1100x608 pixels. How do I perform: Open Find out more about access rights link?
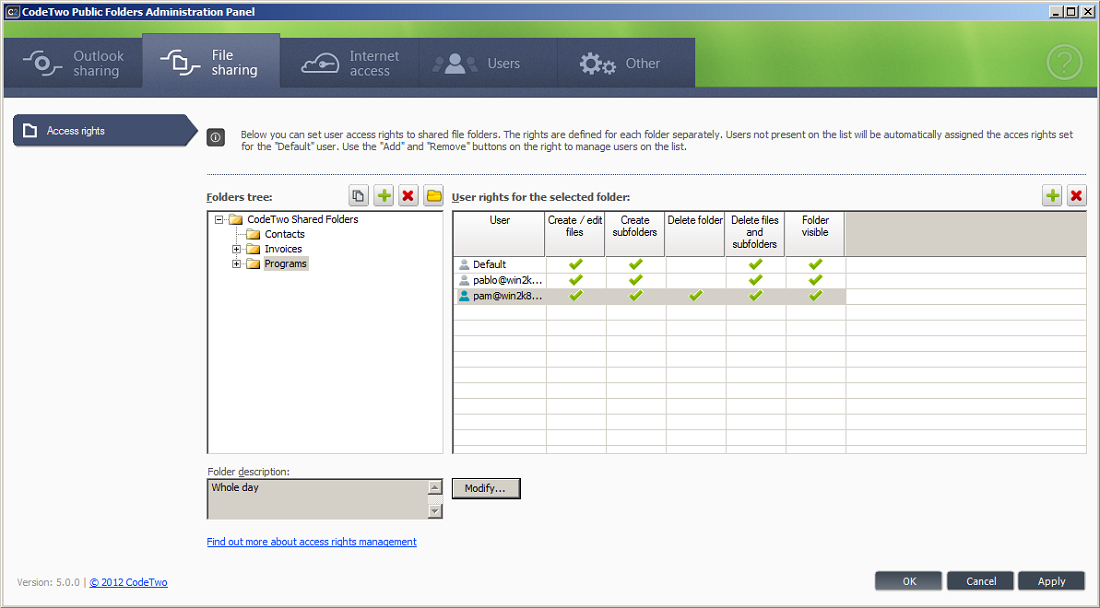[x=311, y=541]
